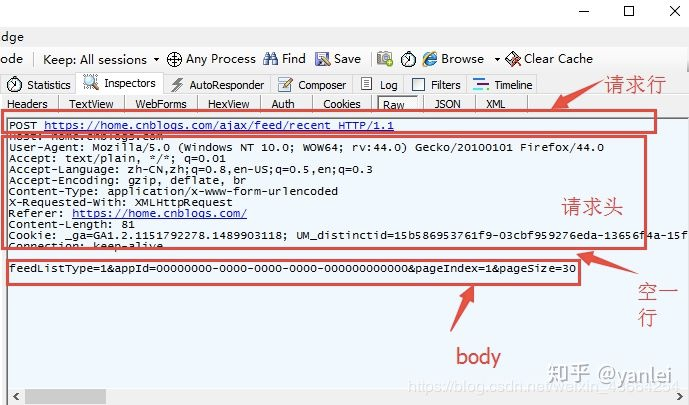Open the Statistics tab

[x=39, y=84]
